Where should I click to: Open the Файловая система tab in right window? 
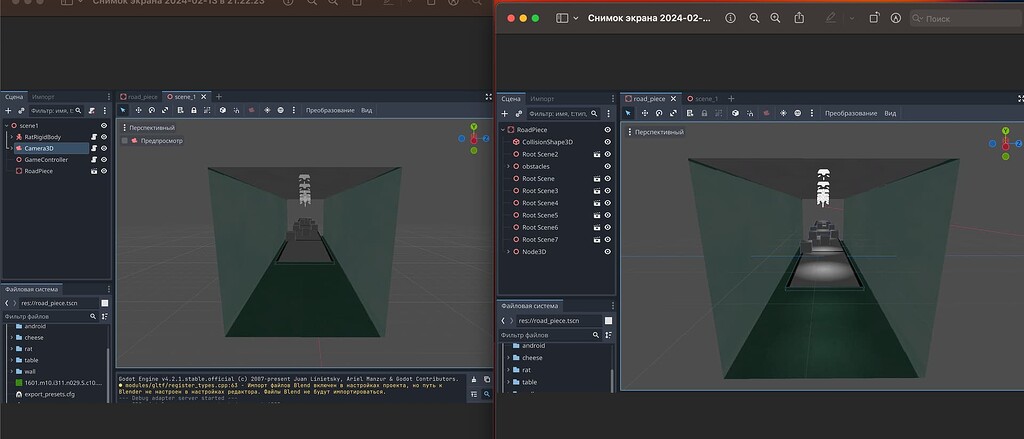[x=530, y=306]
